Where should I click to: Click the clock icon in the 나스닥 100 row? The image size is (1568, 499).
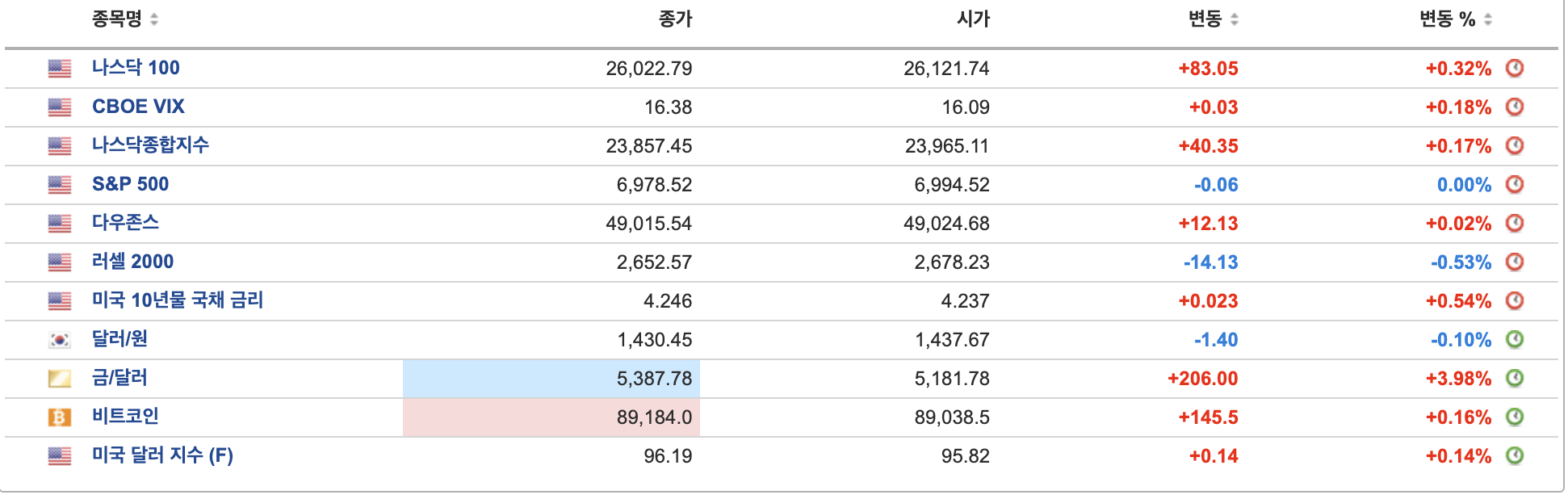coord(1515,68)
